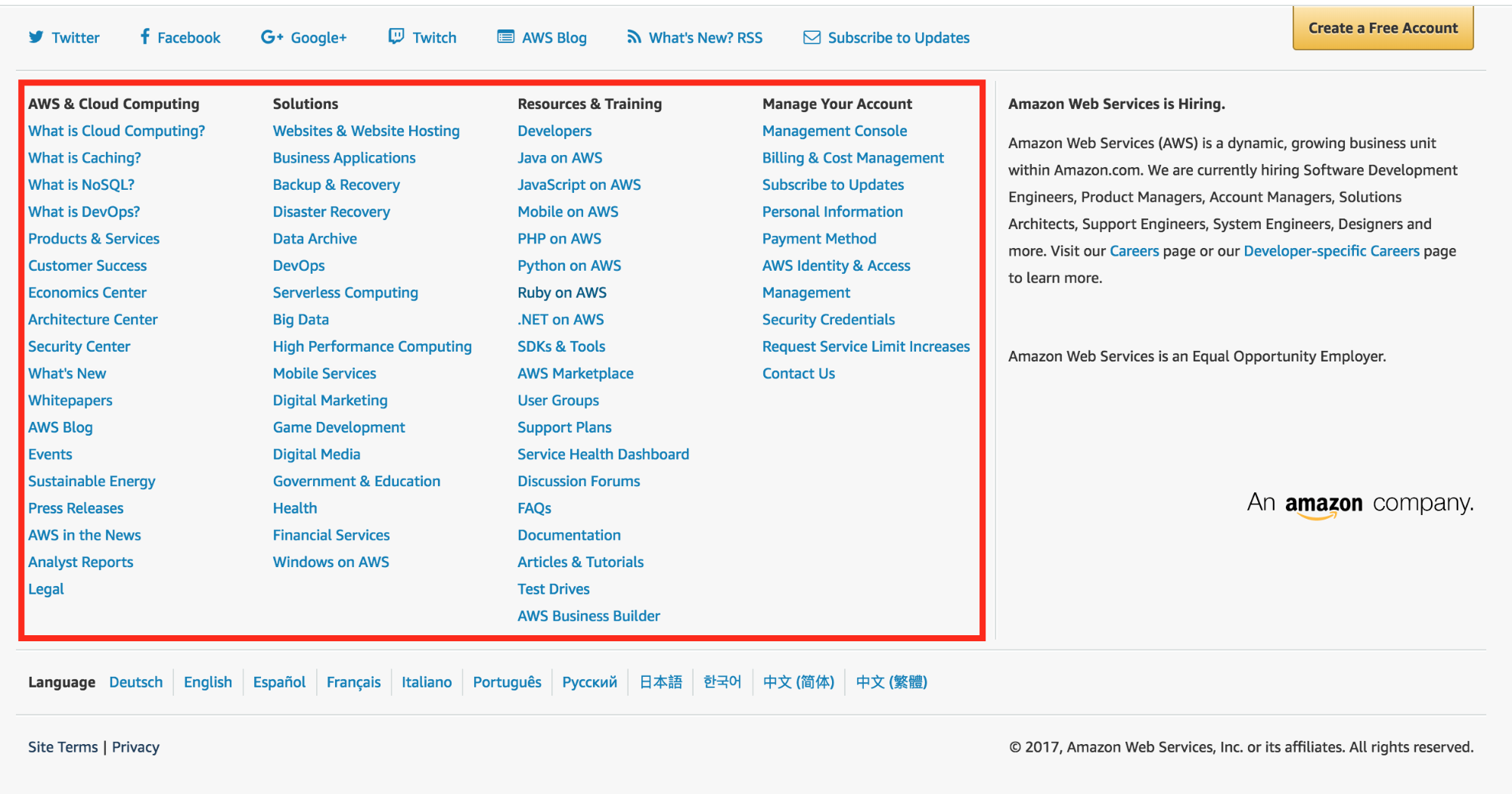Open SDKs & Tools link
Screen dimensions: 1512x794
[561, 346]
